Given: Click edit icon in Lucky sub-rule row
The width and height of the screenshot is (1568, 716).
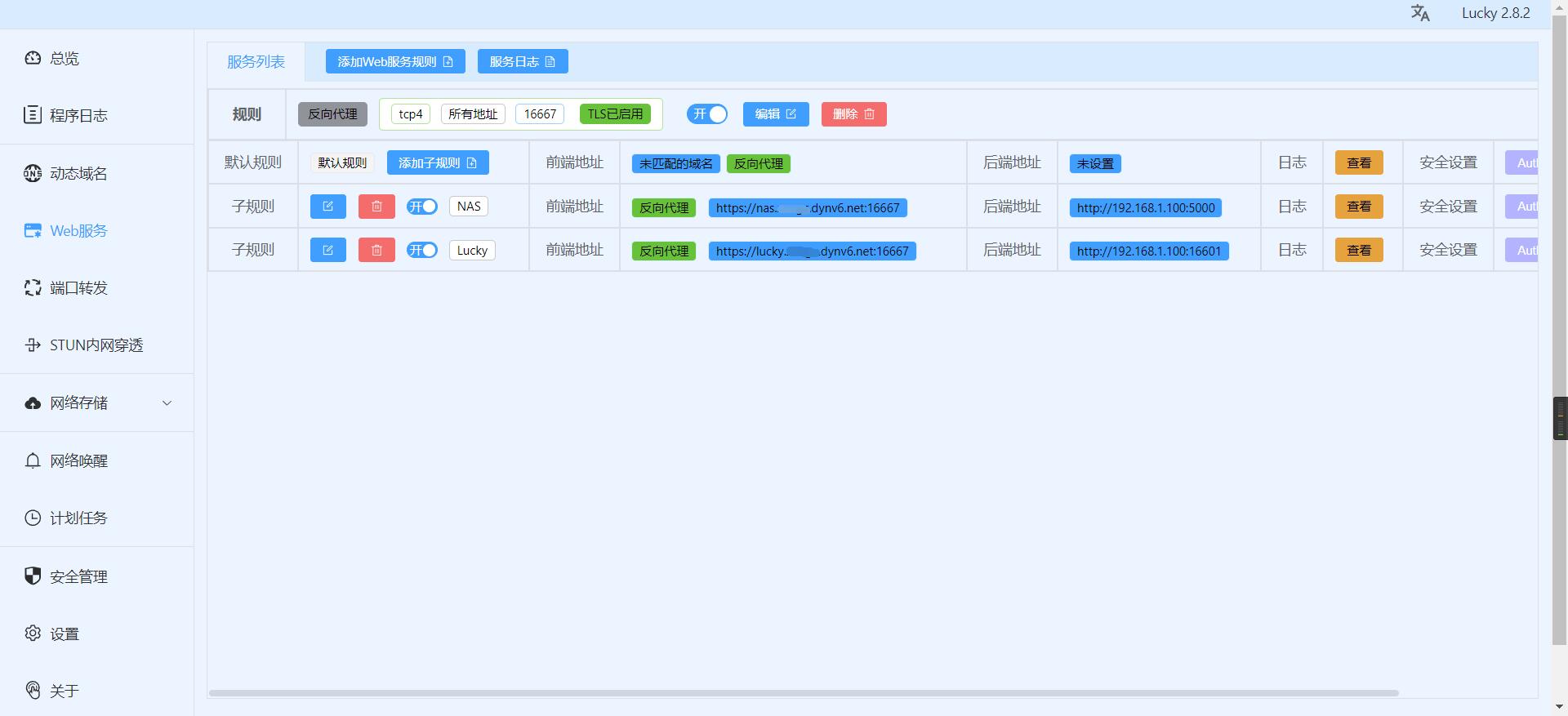Looking at the screenshot, I should click(327, 250).
